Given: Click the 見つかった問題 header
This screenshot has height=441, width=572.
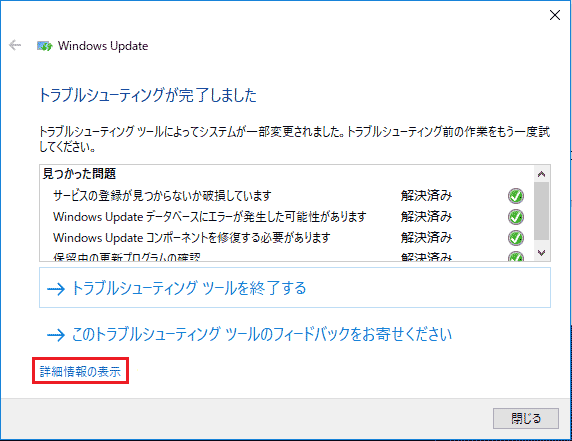Looking at the screenshot, I should (79, 174).
